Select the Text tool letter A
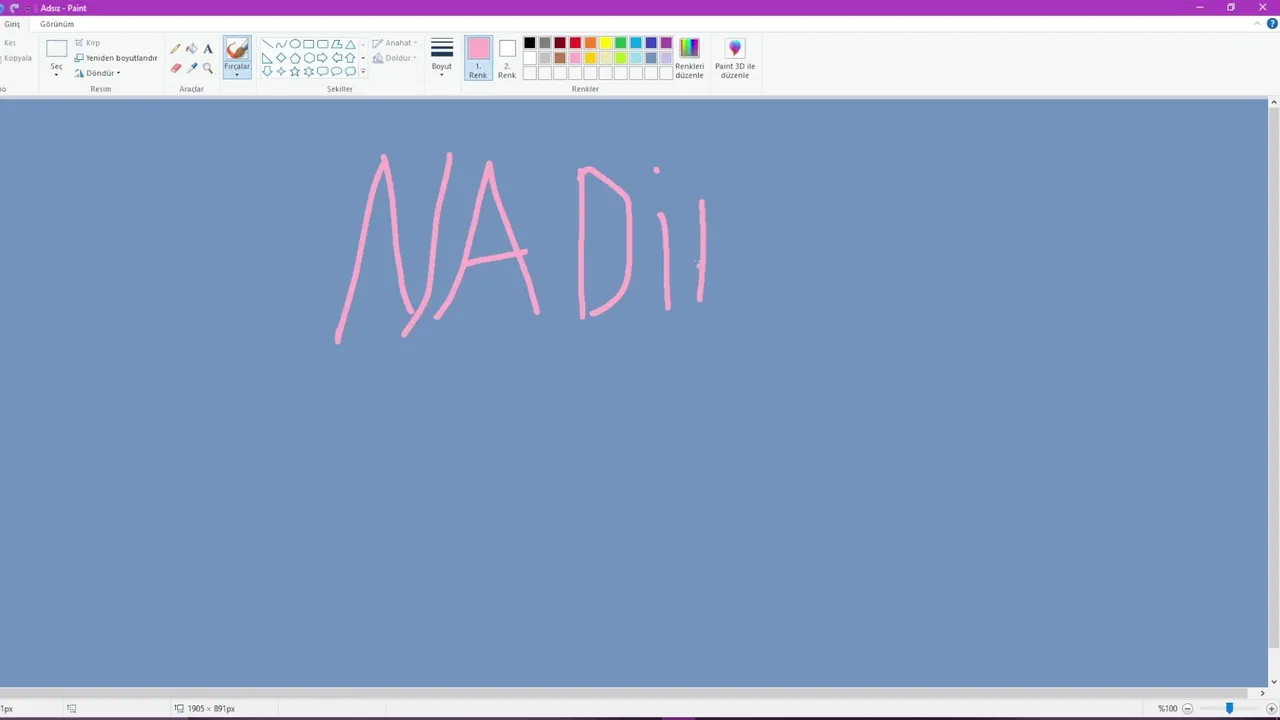 point(208,48)
